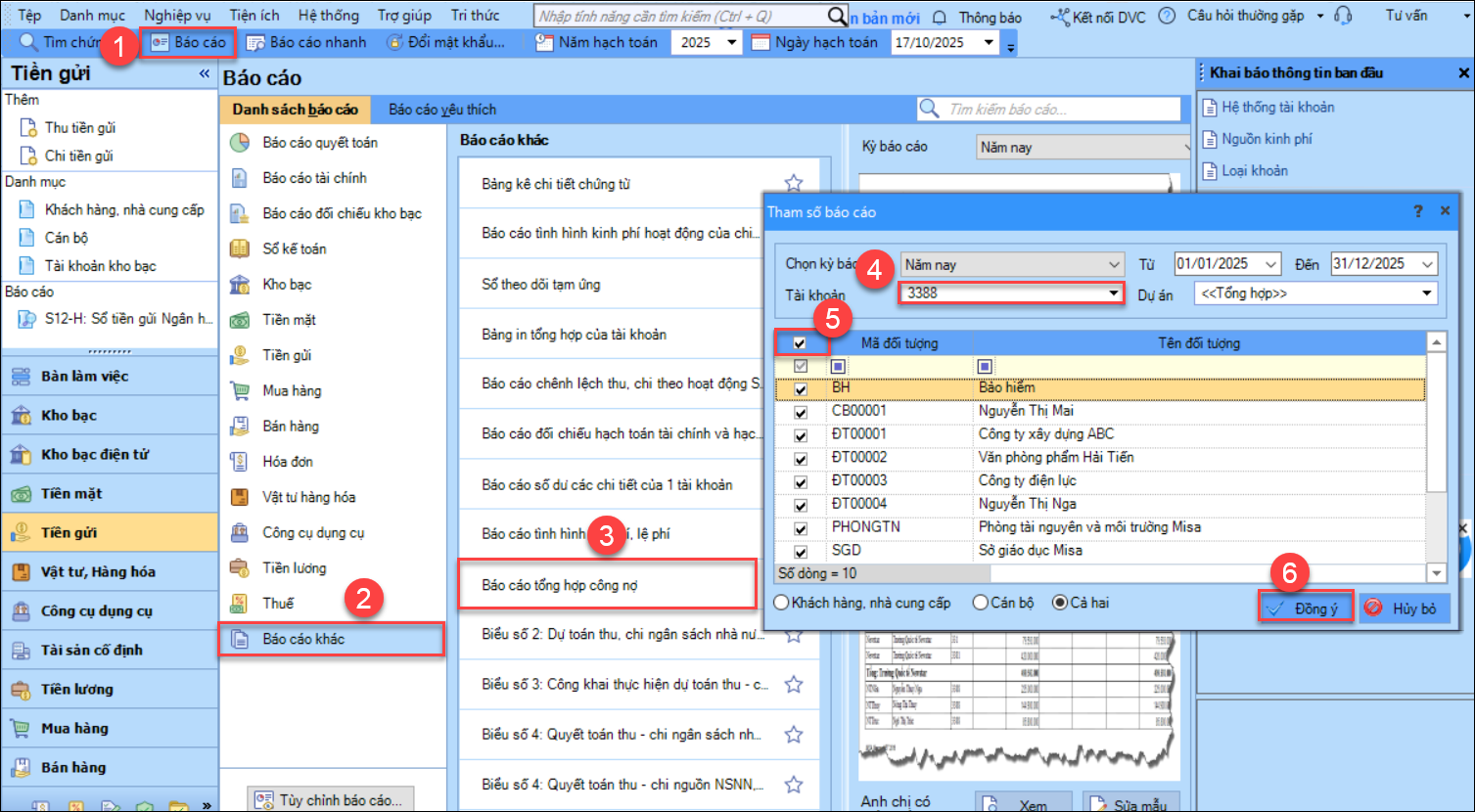The width and height of the screenshot is (1475, 812).
Task: Expand the Tài khoản 3388 dropdown
Action: coord(1114,293)
